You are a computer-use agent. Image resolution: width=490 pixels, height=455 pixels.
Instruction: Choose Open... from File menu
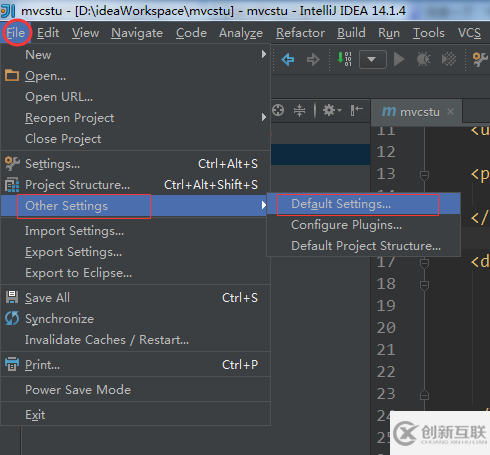pos(135,76)
